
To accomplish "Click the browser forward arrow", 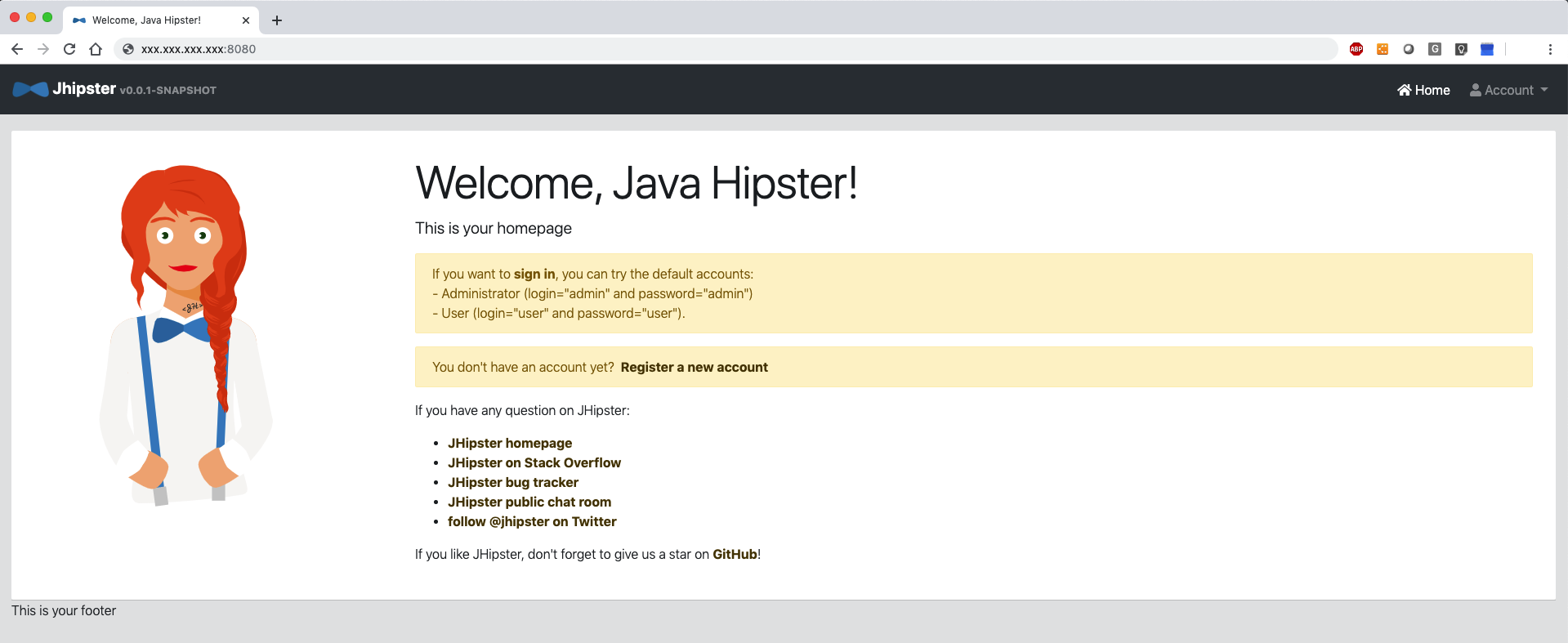I will click(43, 49).
